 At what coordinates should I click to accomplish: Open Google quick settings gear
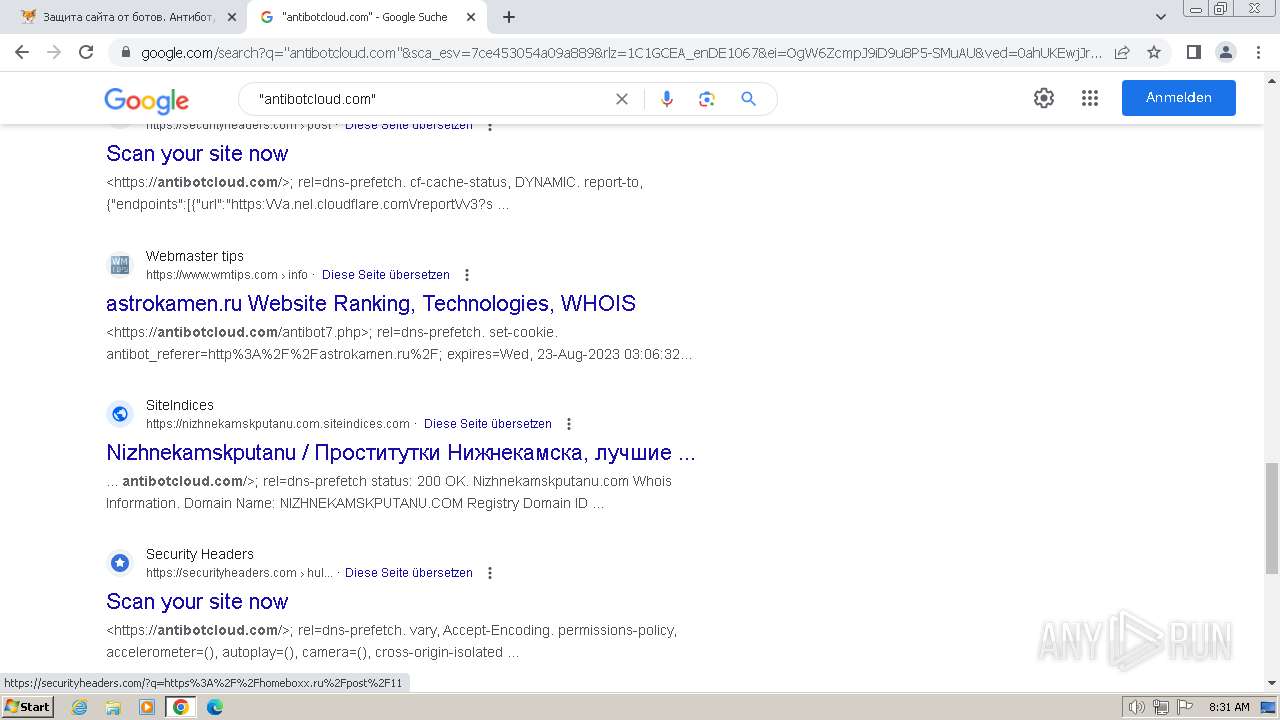(1044, 98)
